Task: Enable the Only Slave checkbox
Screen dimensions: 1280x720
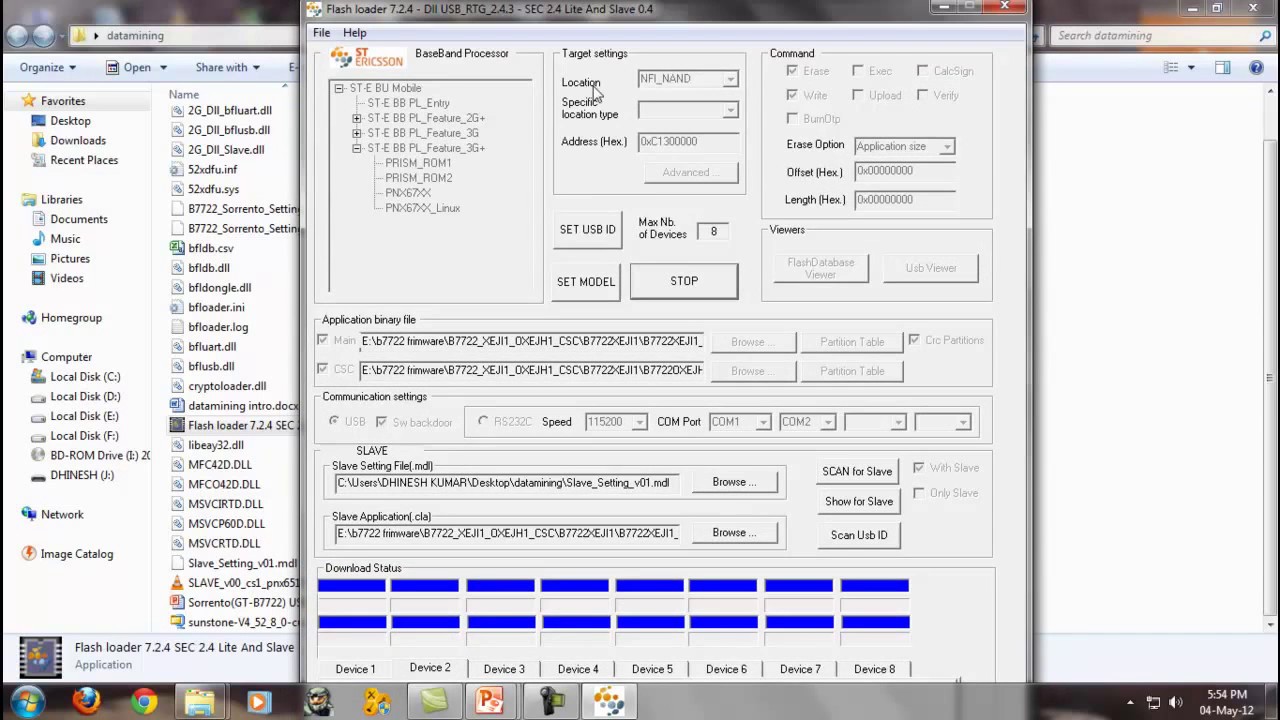Action: (x=918, y=493)
